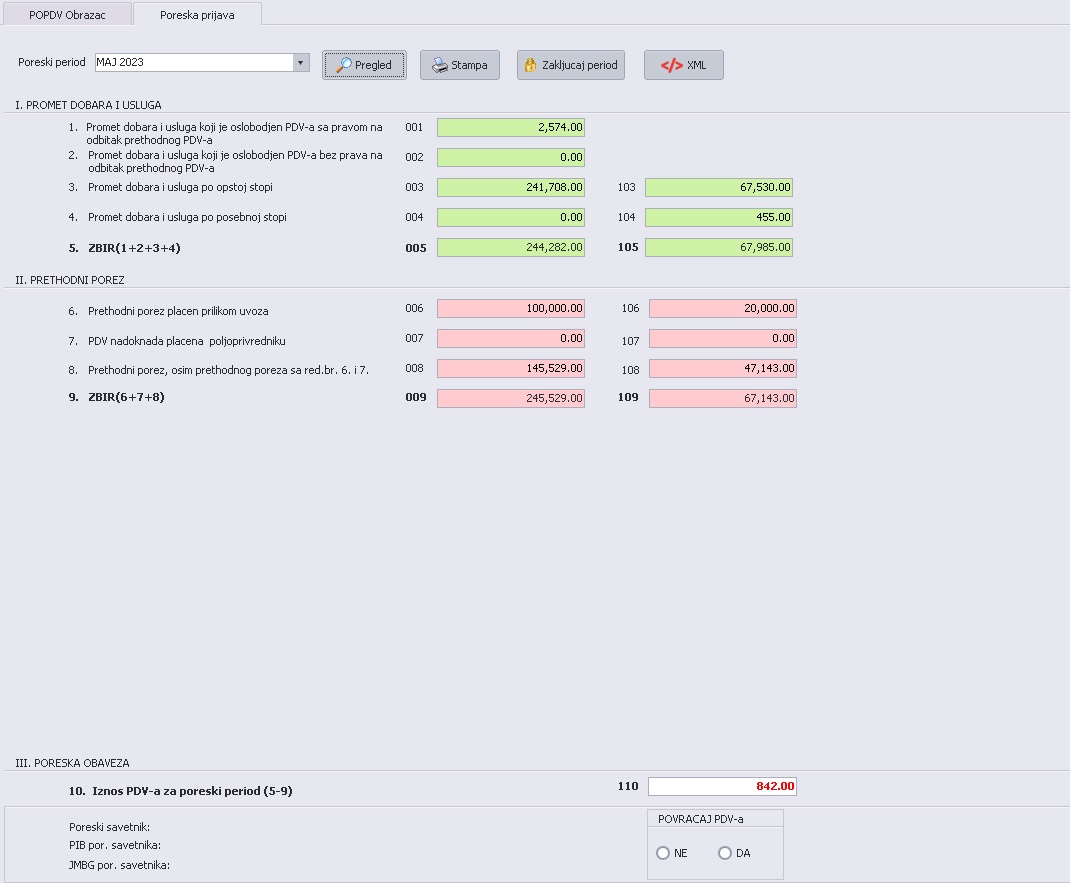The width and height of the screenshot is (1071, 883).
Task: Click row 2 label about oslobodjen PDV-a bez prava
Action: pyautogui.click(x=235, y=161)
